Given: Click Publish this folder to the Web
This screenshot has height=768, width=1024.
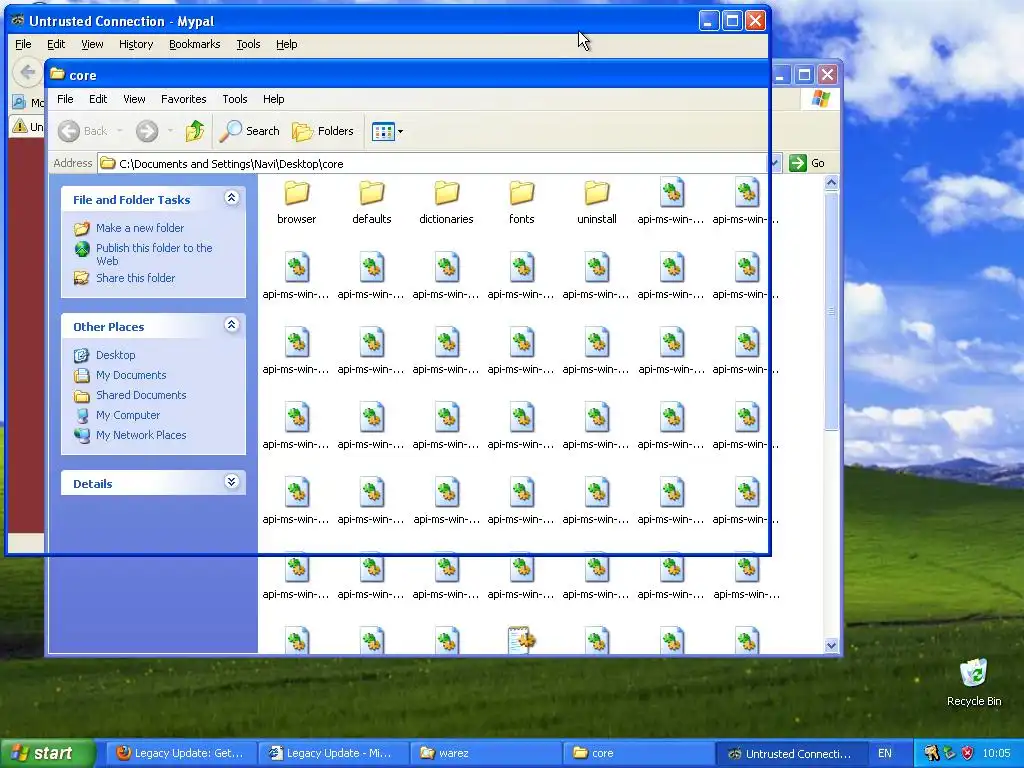Looking at the screenshot, I should pyautogui.click(x=154, y=254).
